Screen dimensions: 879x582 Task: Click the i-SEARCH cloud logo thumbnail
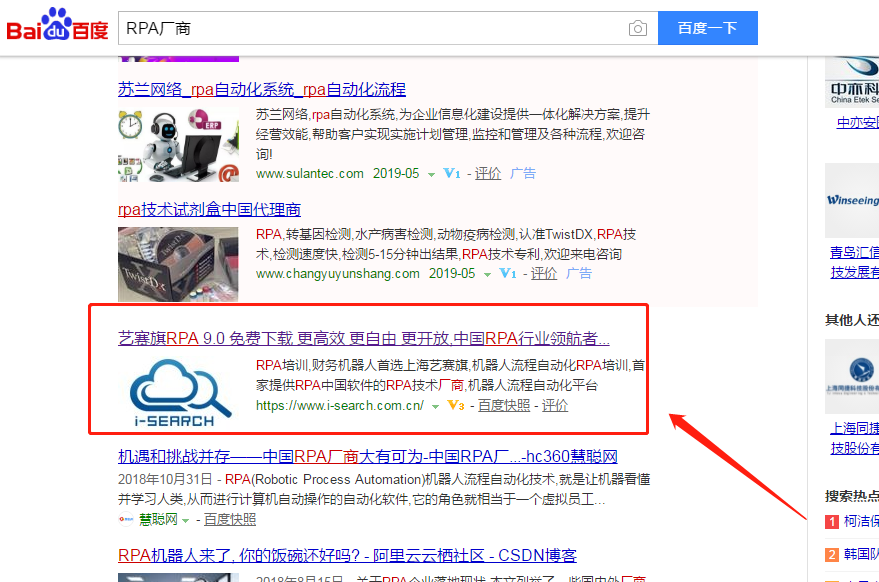tap(179, 393)
